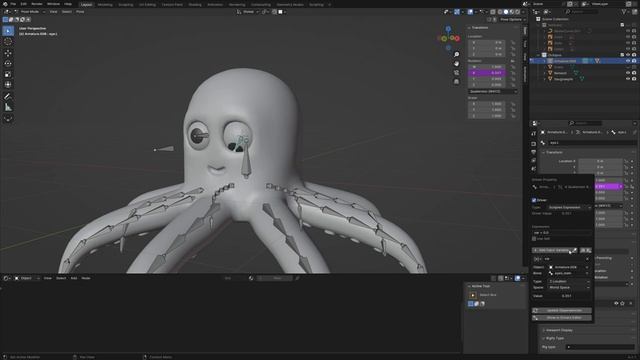Select the Breakdowner pose tool
The image size is (640, 360).
[8, 119]
